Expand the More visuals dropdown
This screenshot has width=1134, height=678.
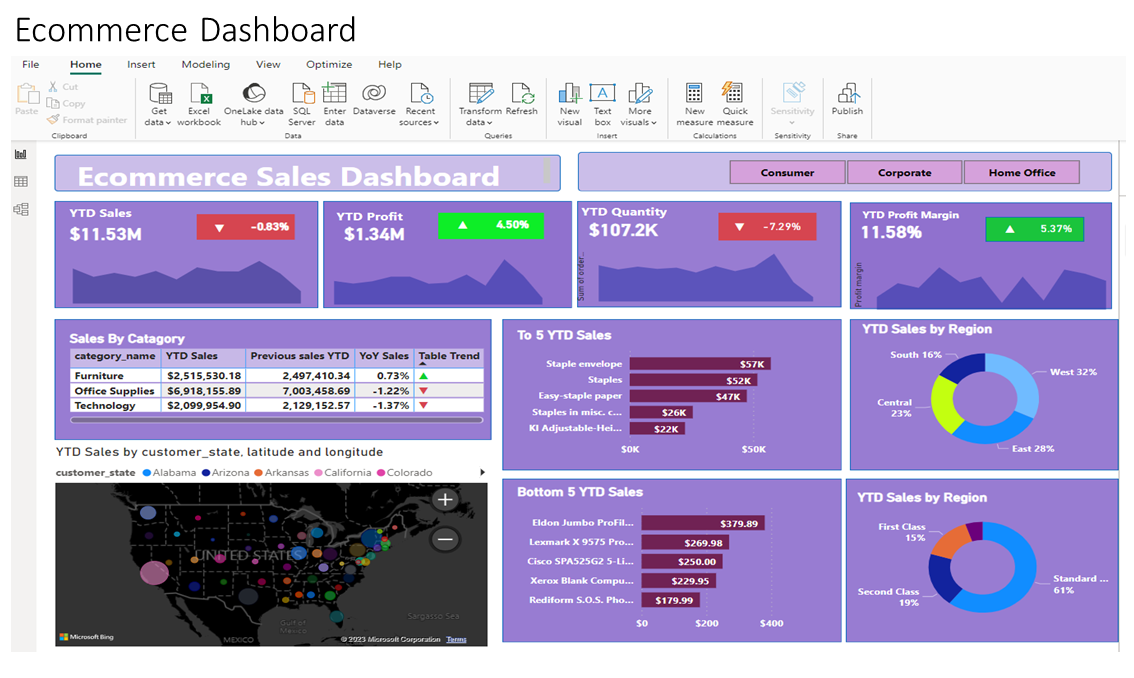tap(639, 122)
